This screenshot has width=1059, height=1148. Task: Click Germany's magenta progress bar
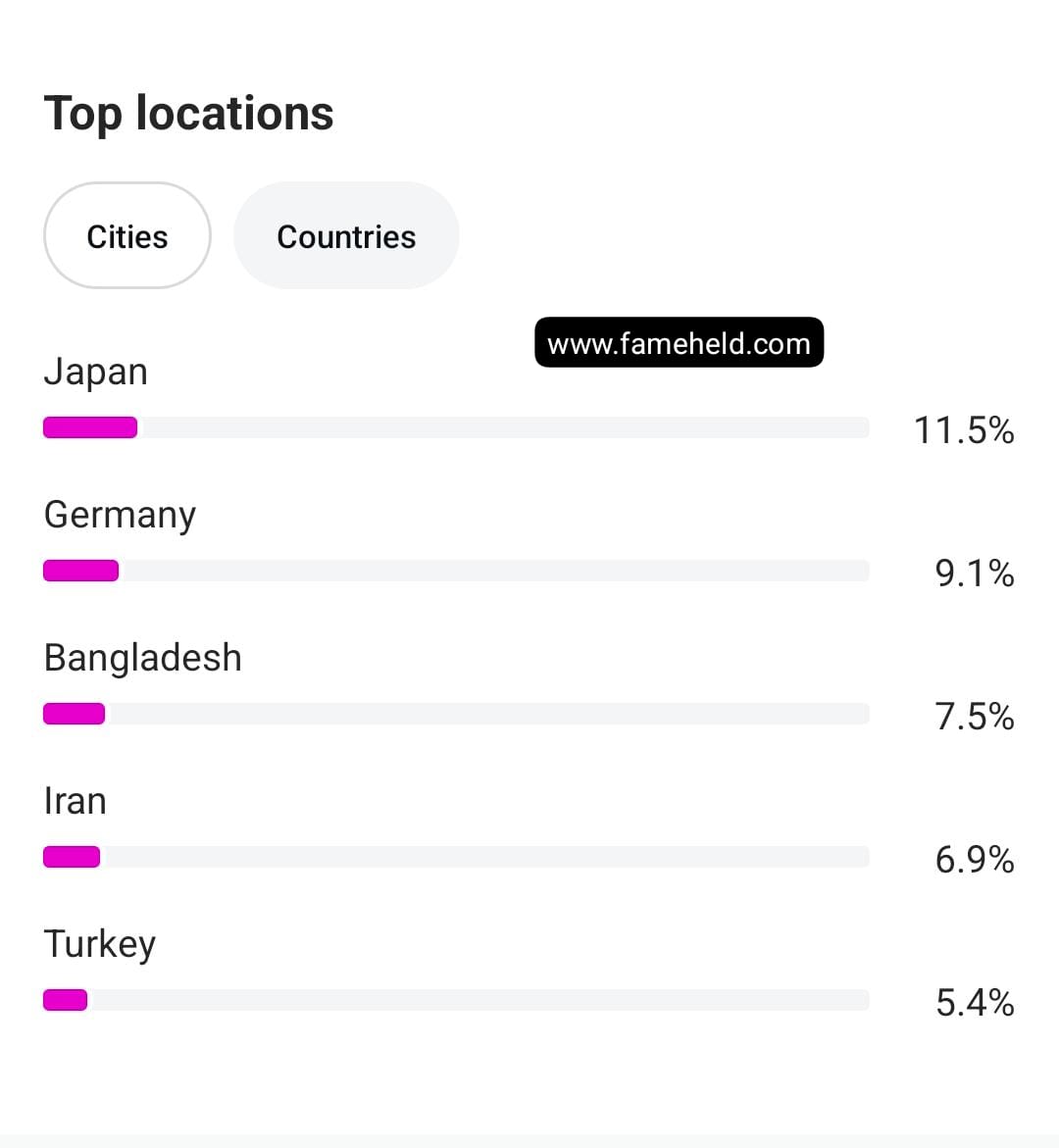click(x=78, y=571)
